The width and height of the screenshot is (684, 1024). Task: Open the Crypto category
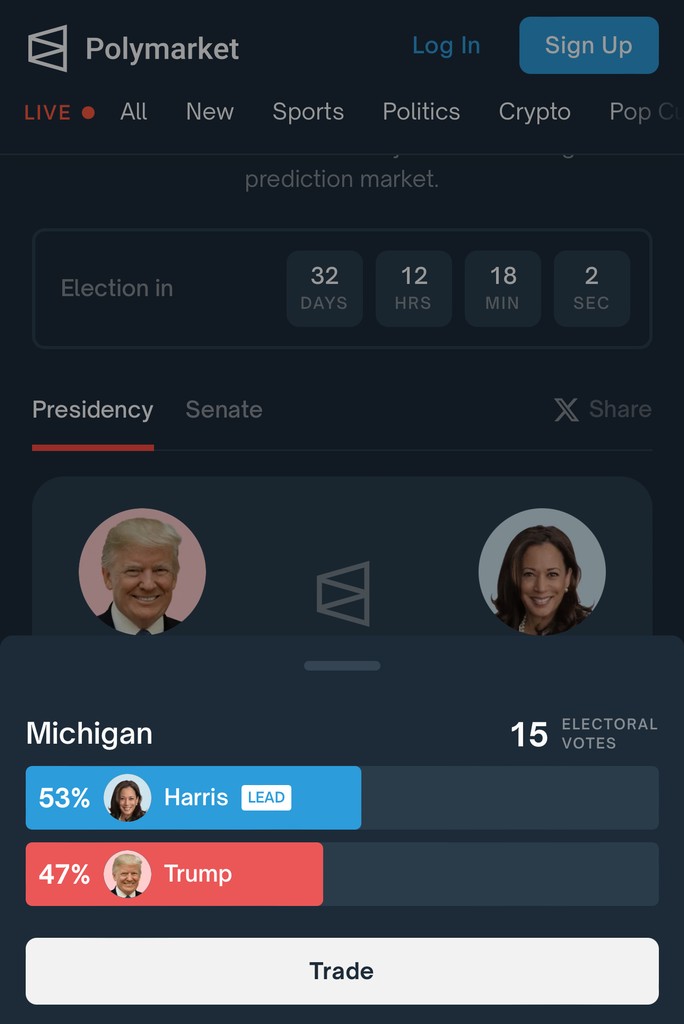pyautogui.click(x=534, y=112)
